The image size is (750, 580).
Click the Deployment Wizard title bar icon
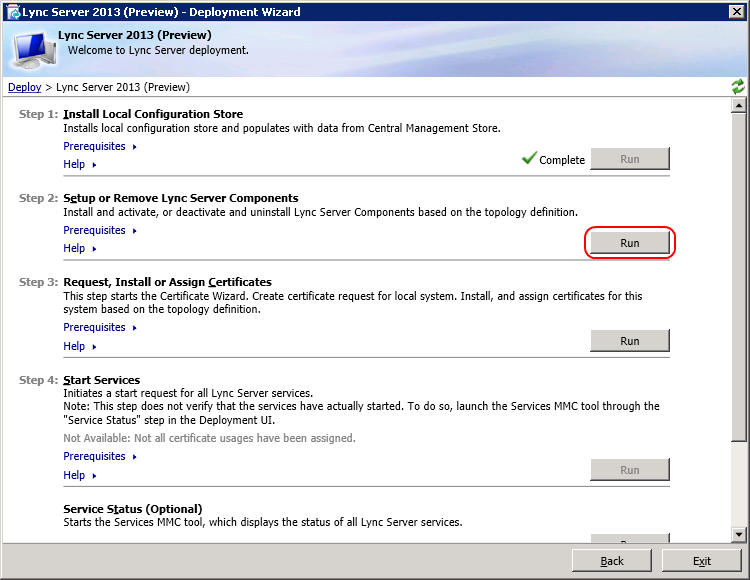pos(14,12)
